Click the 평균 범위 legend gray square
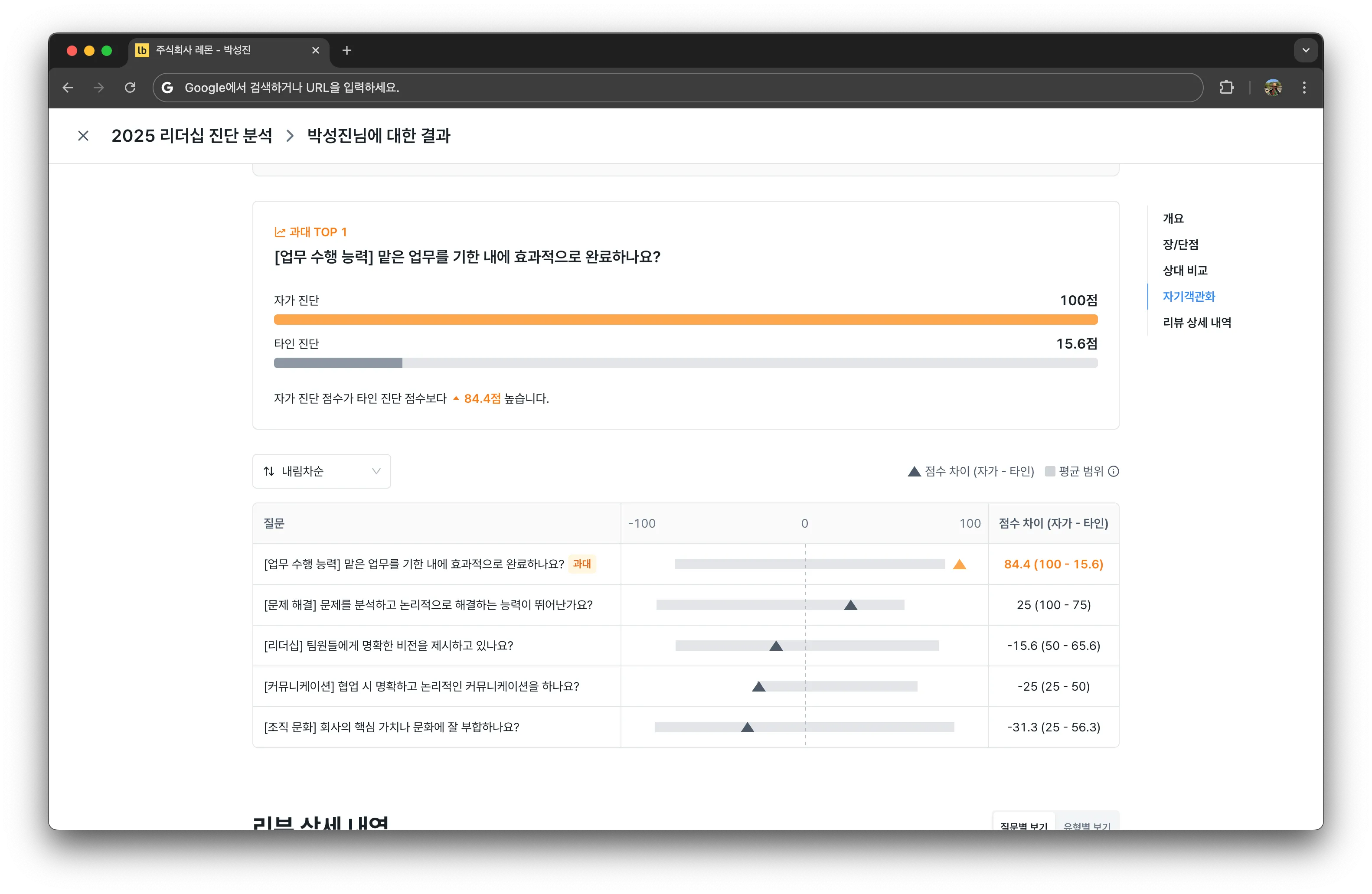The height and width of the screenshot is (894, 1372). point(1050,472)
